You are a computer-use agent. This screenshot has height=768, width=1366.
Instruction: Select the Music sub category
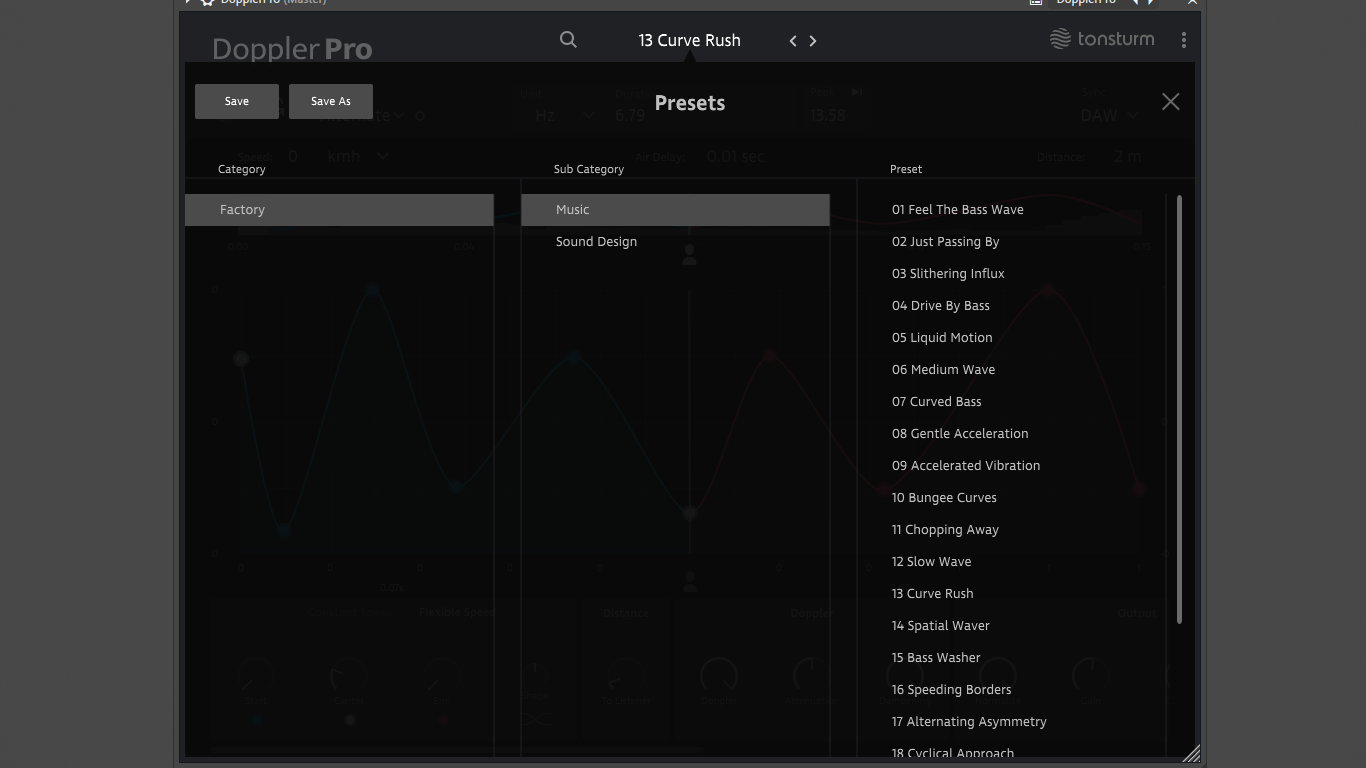coord(675,210)
